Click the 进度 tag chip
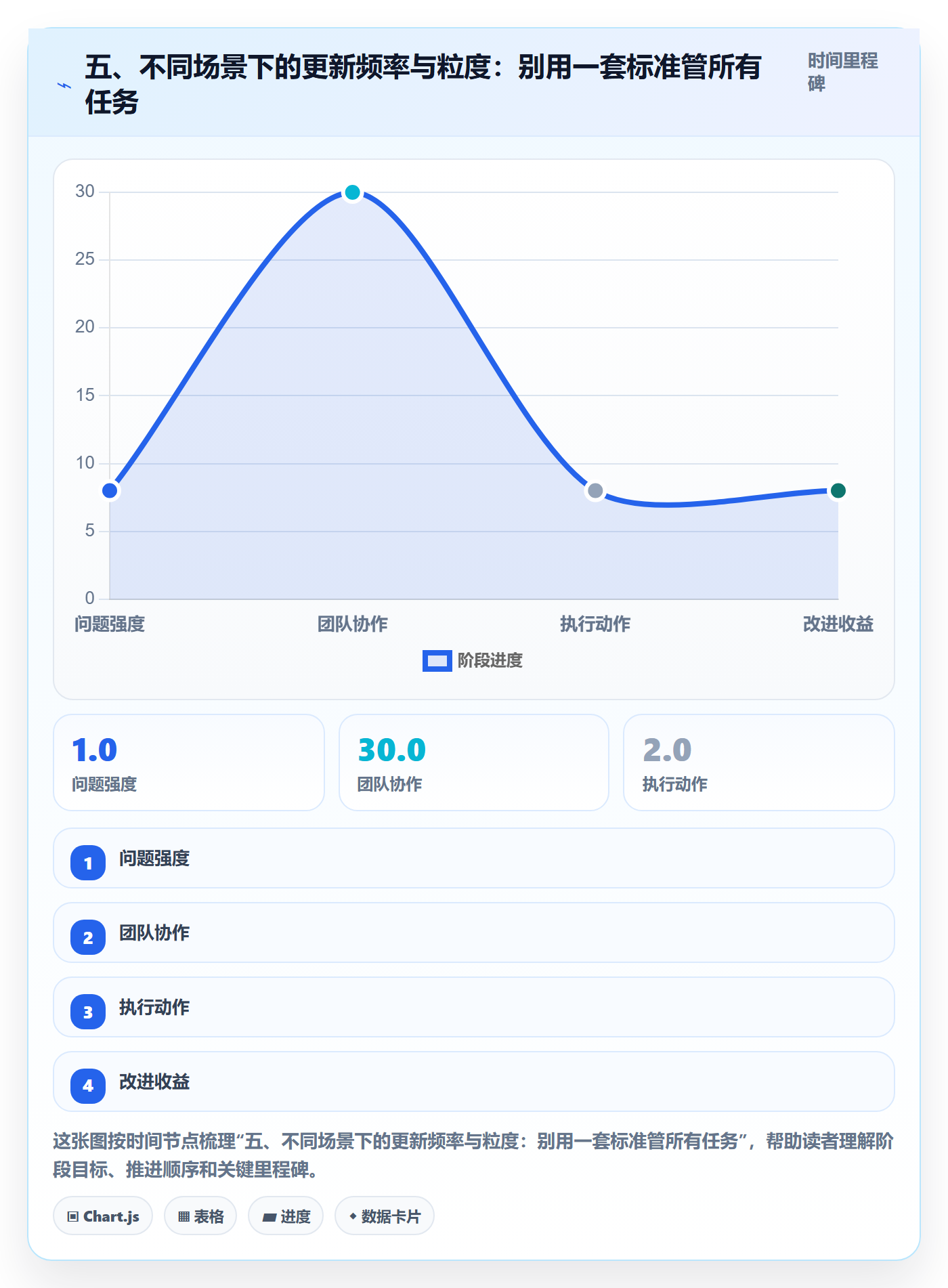The height and width of the screenshot is (1288, 948). [286, 1216]
